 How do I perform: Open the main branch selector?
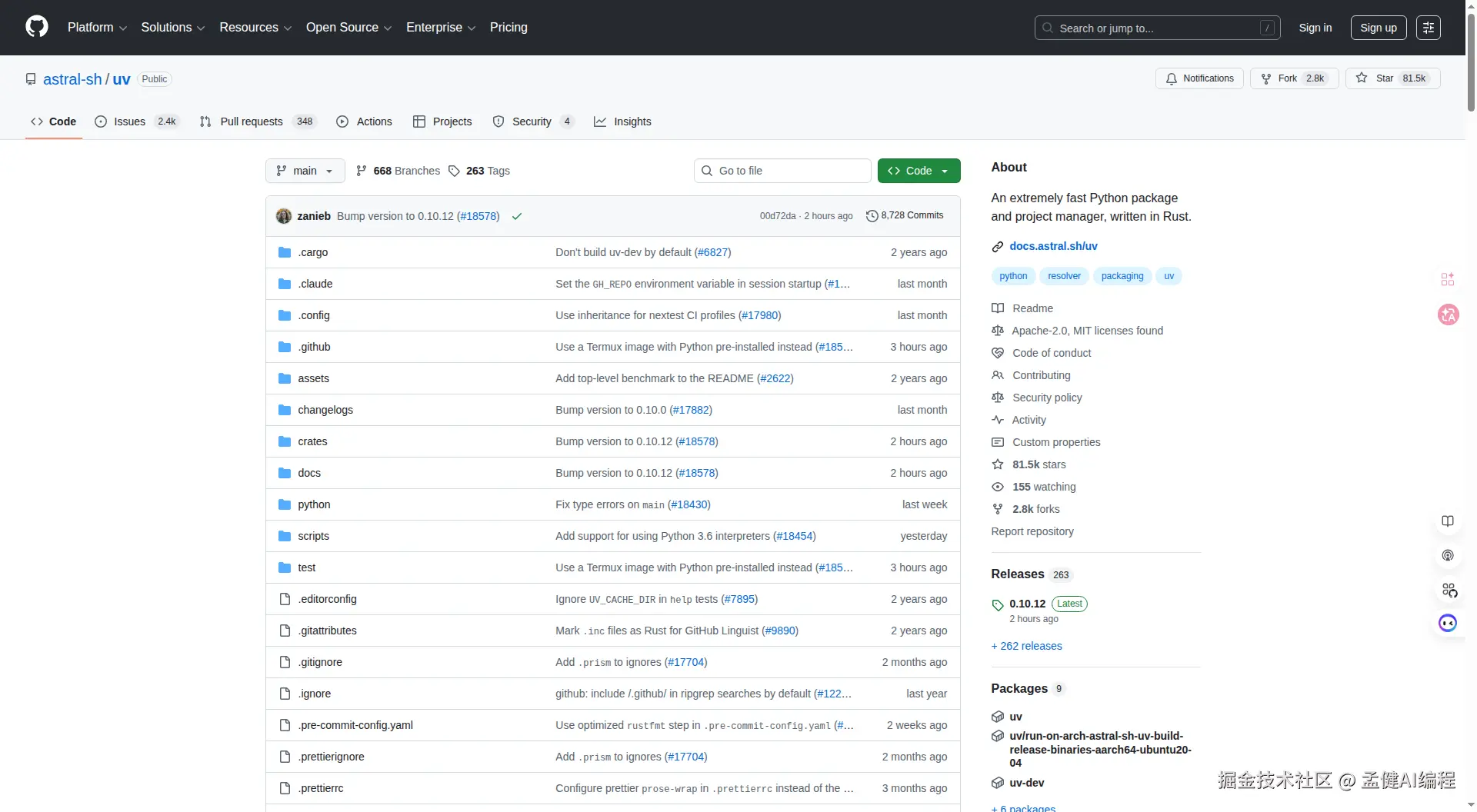click(x=305, y=170)
